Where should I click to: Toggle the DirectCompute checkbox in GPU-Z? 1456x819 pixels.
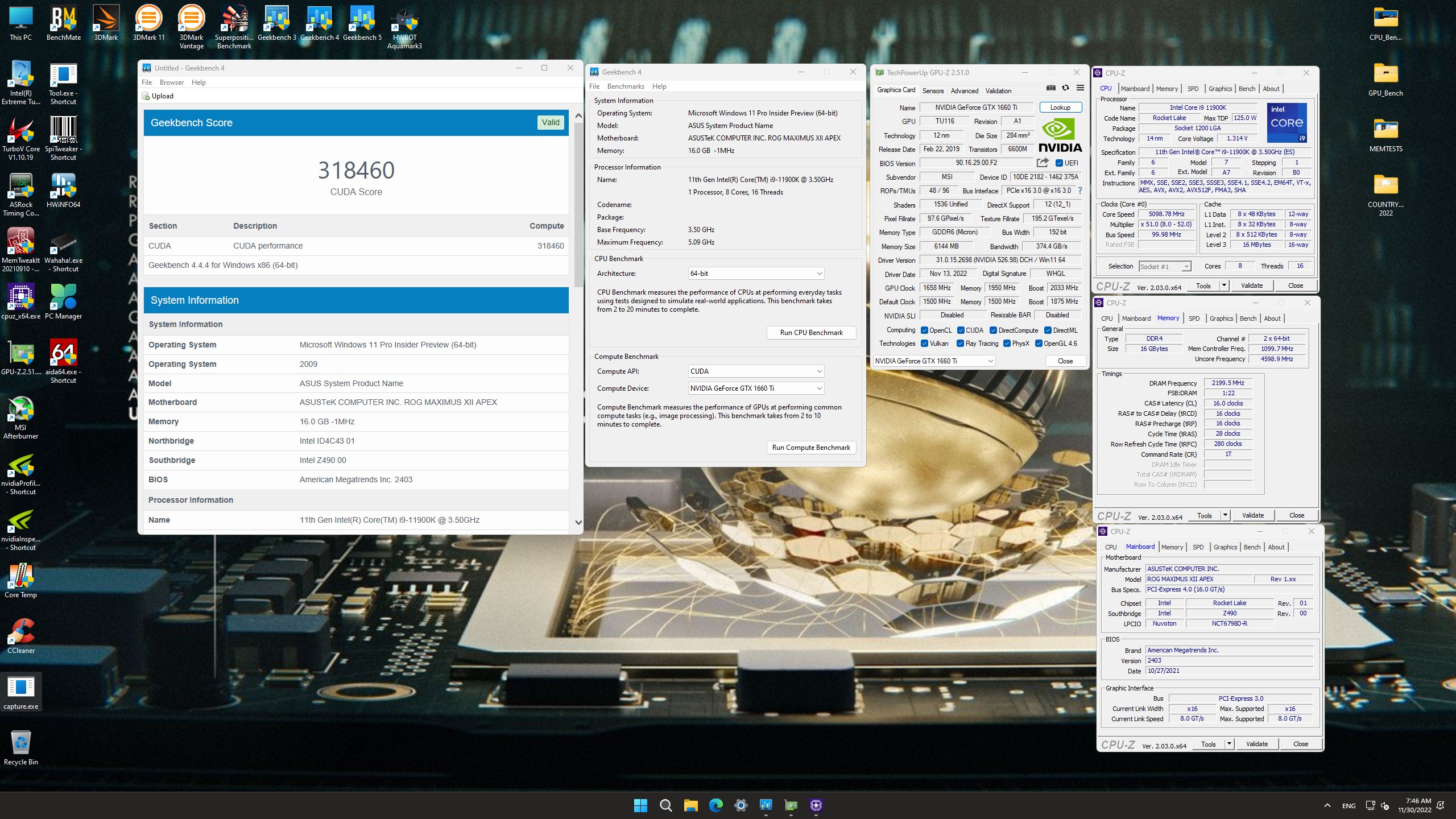pos(993,330)
